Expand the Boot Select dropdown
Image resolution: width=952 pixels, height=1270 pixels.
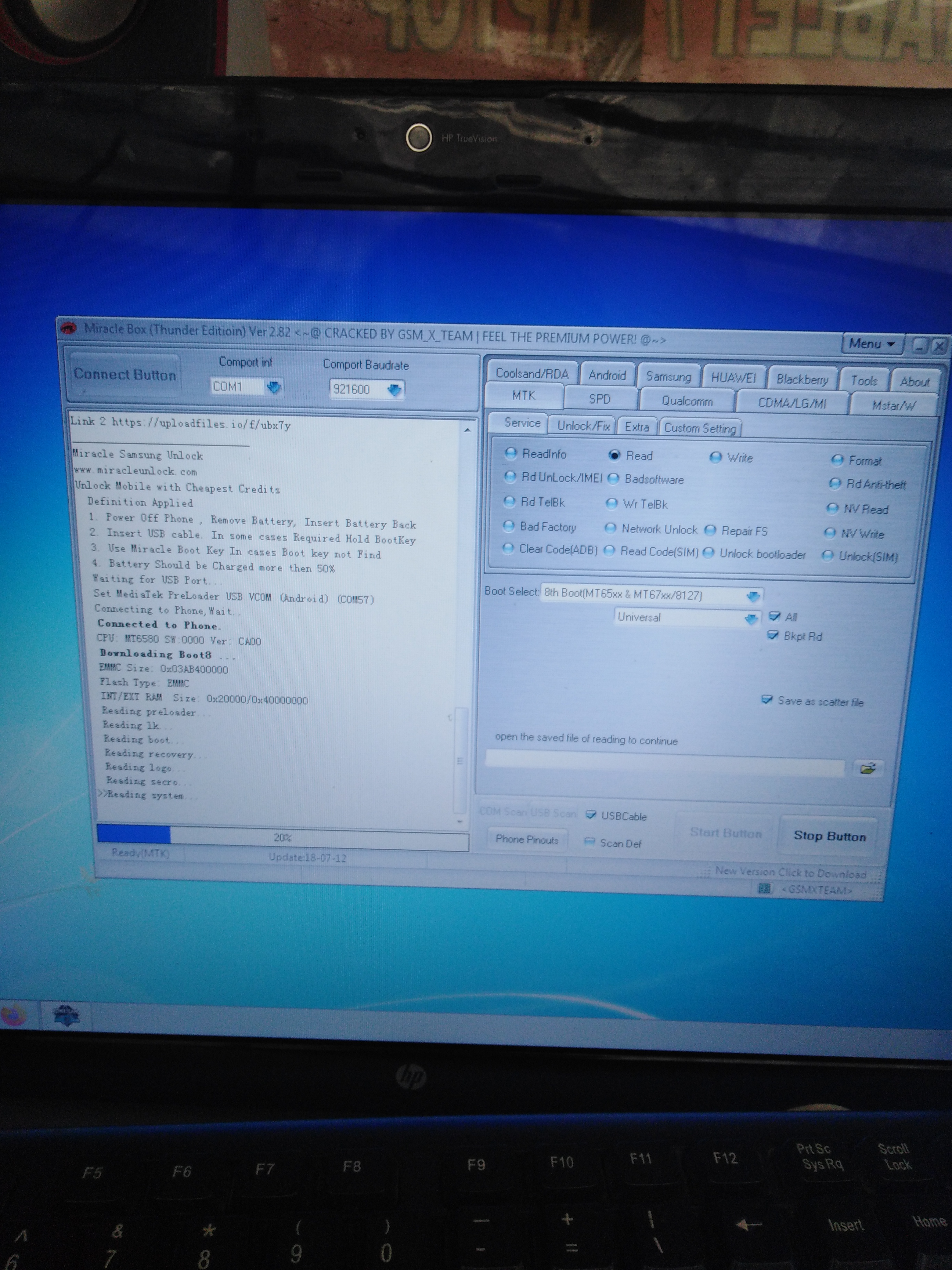pos(753,597)
